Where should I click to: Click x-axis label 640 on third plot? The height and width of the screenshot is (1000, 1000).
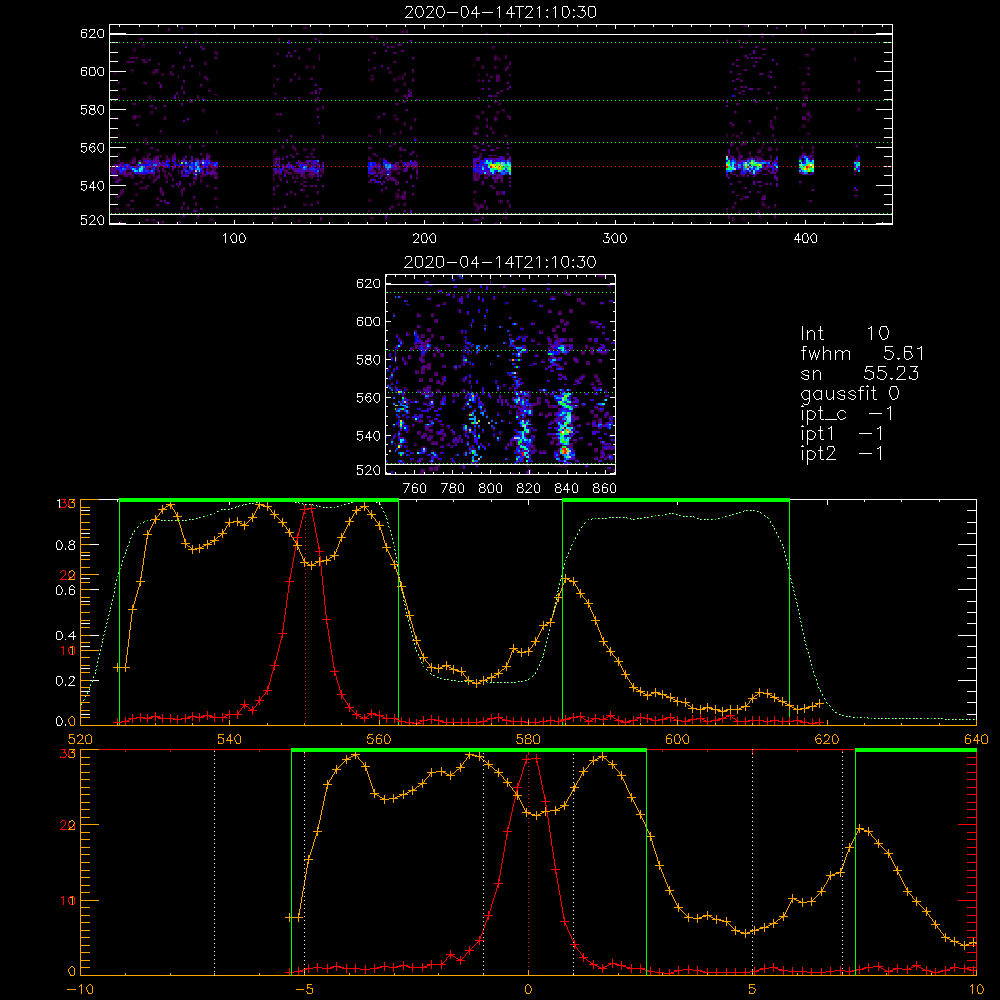pyautogui.click(x=976, y=739)
